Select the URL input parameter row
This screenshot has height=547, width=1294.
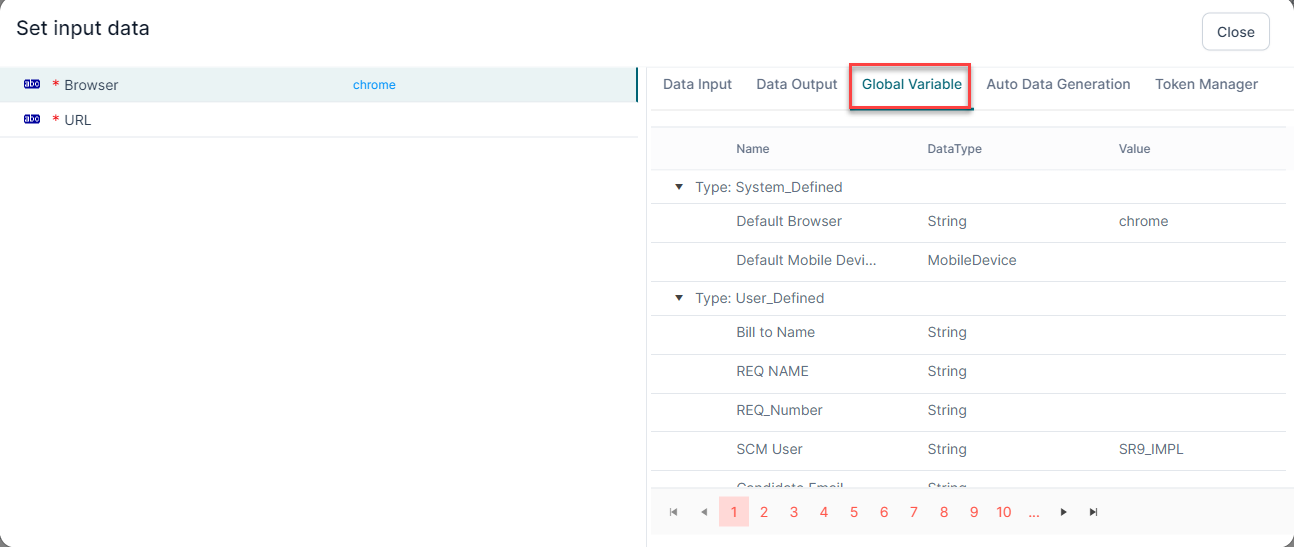318,120
